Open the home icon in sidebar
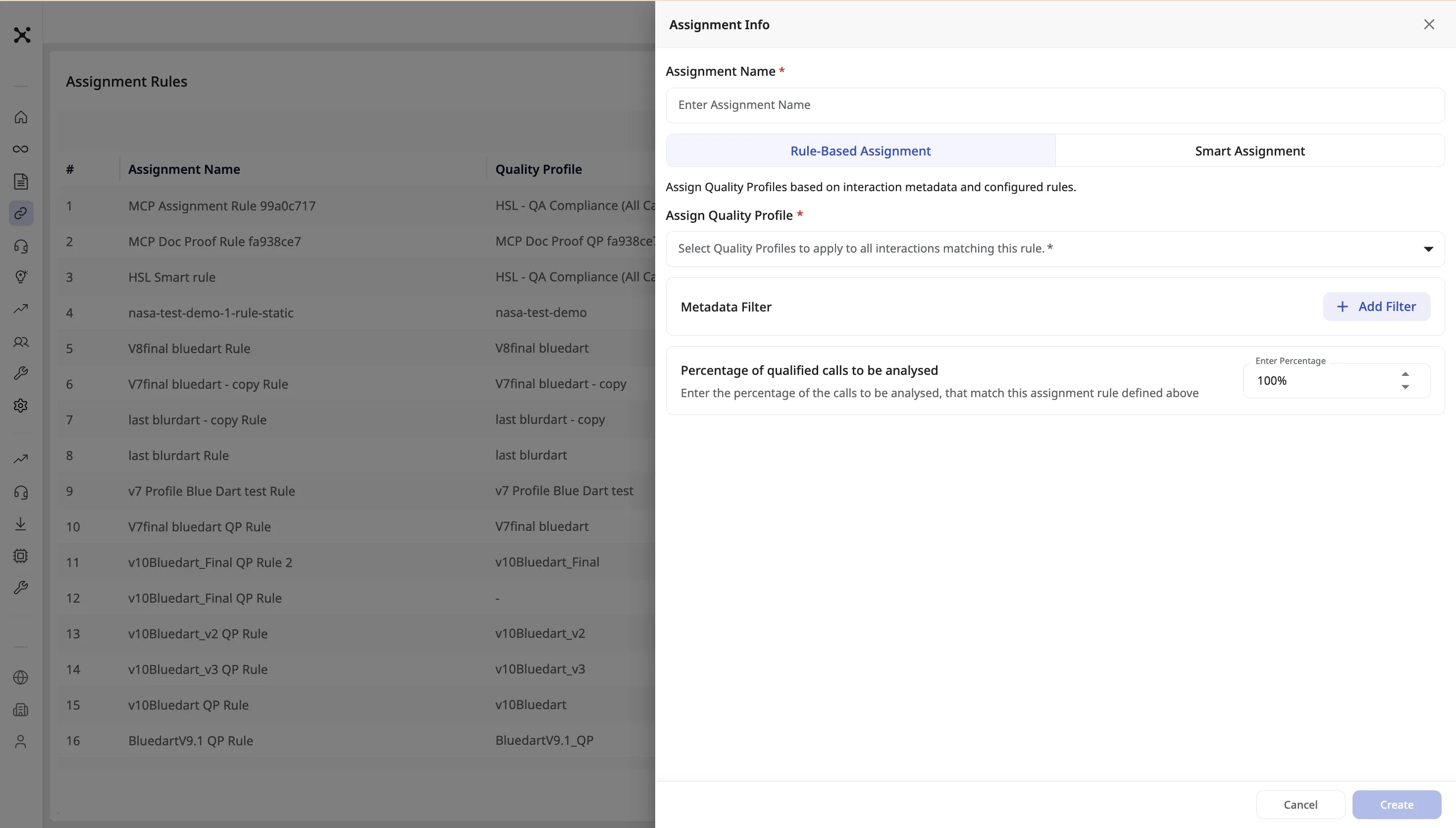 [21, 117]
